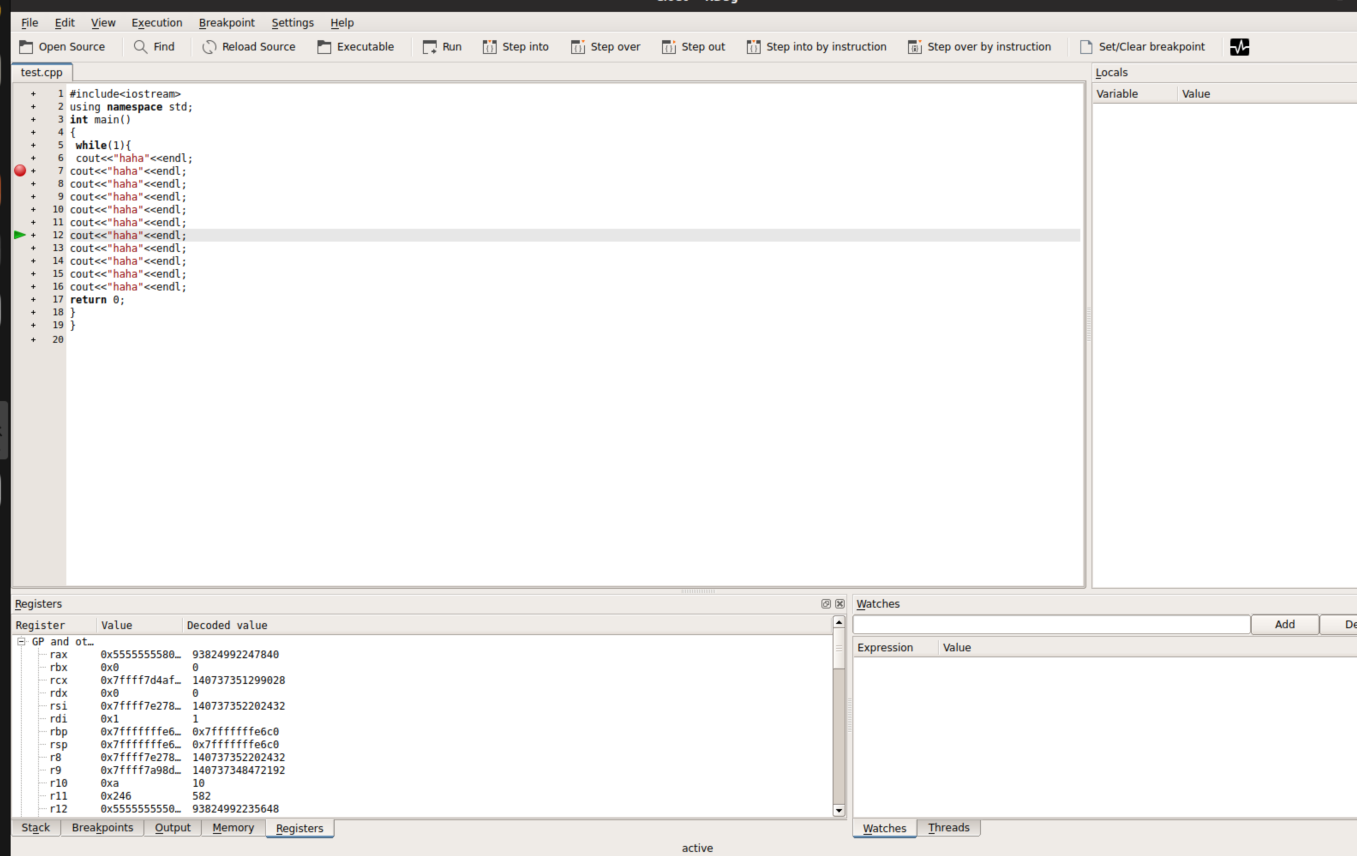This screenshot has width=1357, height=856.
Task: Use Set/Clear breakpoint toolbar button
Action: pos(1142,47)
